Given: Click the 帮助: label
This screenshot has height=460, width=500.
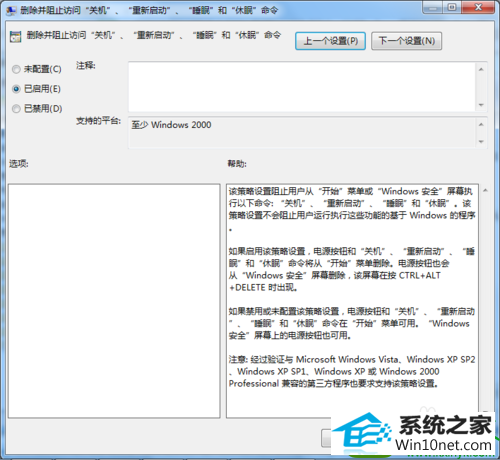Looking at the screenshot, I should click(237, 164).
